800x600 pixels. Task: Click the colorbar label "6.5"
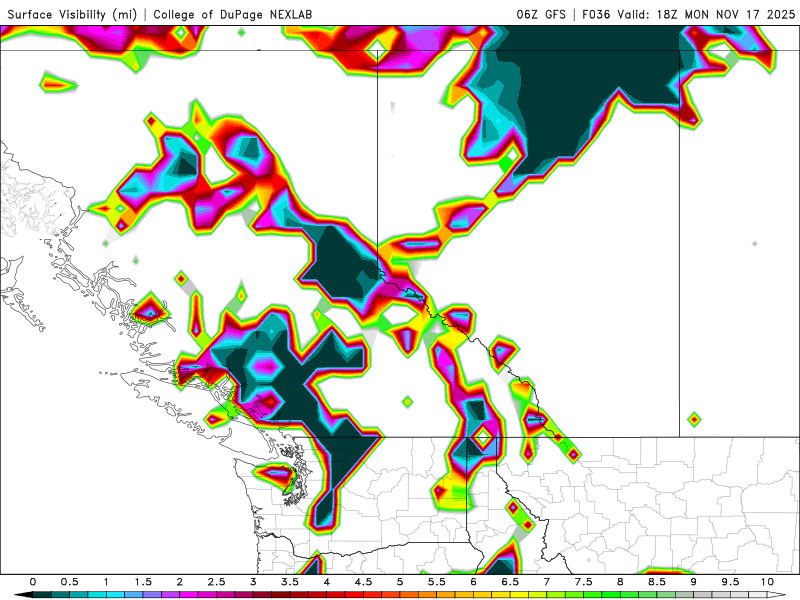click(x=510, y=582)
